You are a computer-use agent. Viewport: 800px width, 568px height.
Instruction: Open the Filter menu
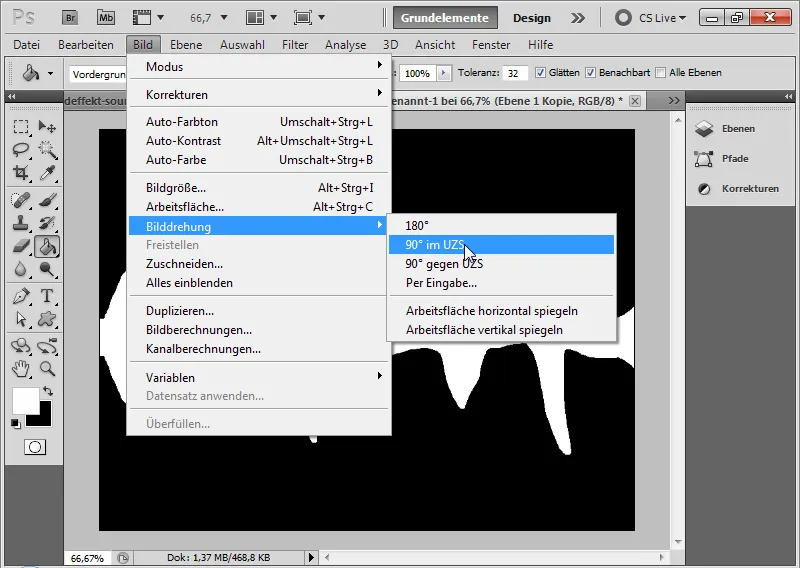295,45
